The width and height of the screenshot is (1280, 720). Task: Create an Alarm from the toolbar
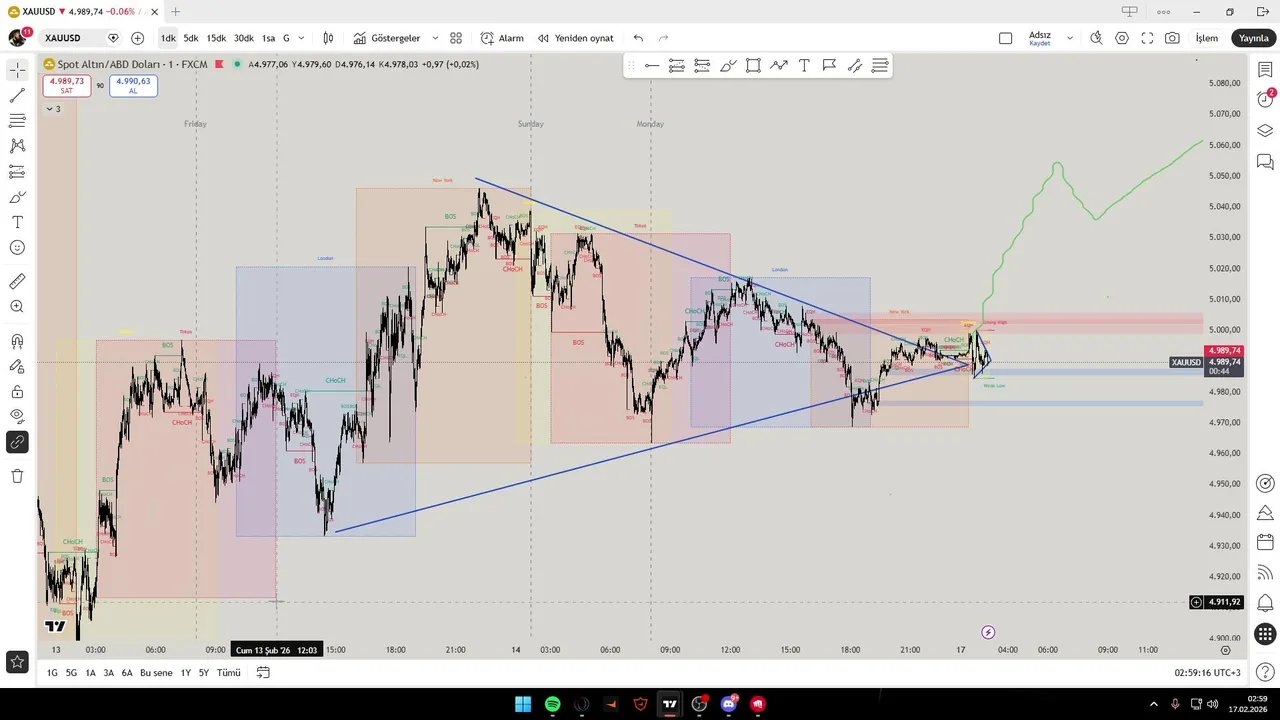502,38
